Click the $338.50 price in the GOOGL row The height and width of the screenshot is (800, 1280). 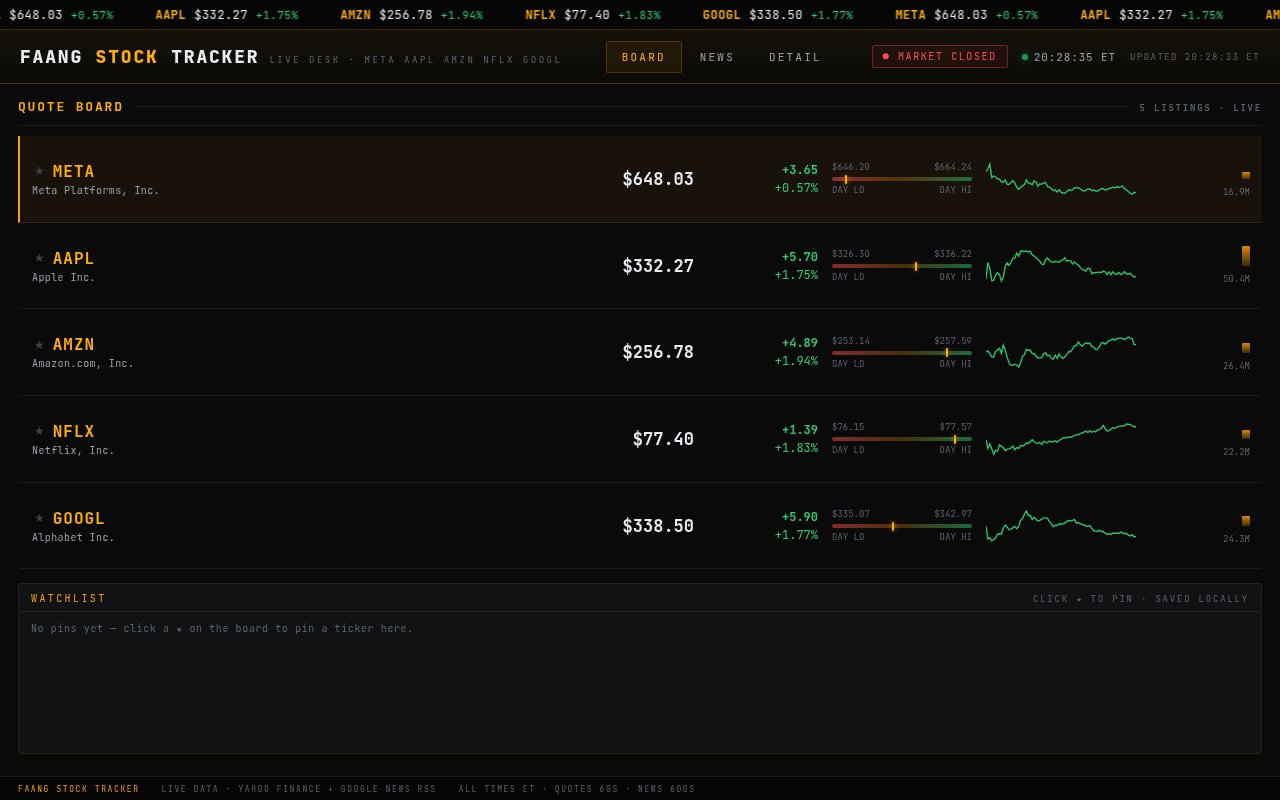coord(658,526)
